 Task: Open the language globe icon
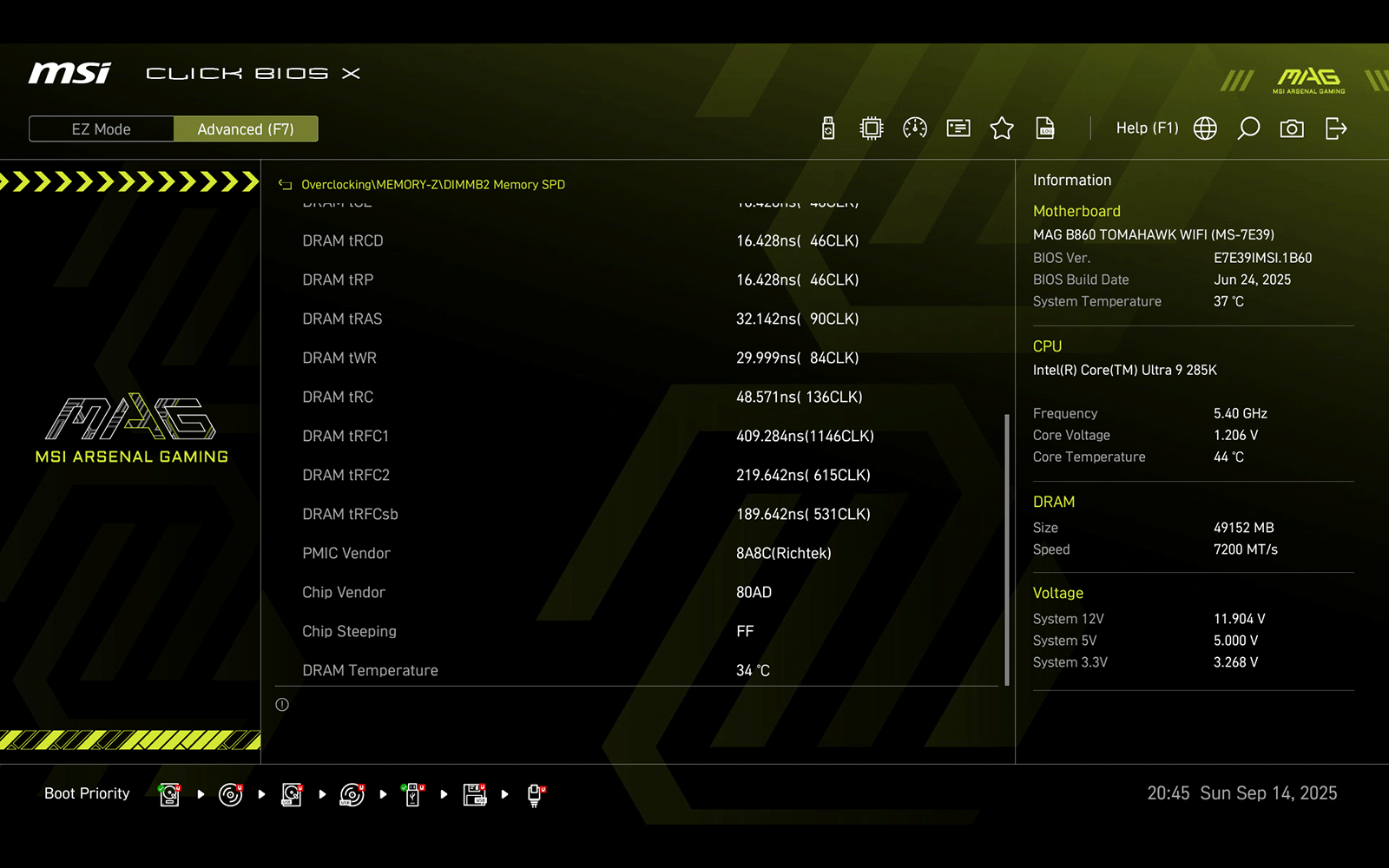coord(1205,128)
